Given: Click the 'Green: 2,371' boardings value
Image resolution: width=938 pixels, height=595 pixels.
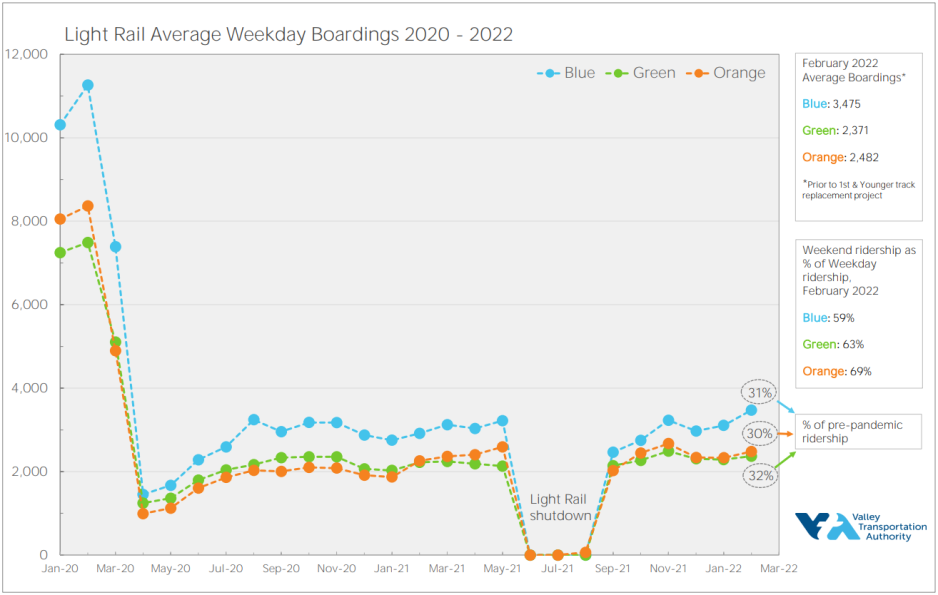Looking at the screenshot, I should click(836, 130).
